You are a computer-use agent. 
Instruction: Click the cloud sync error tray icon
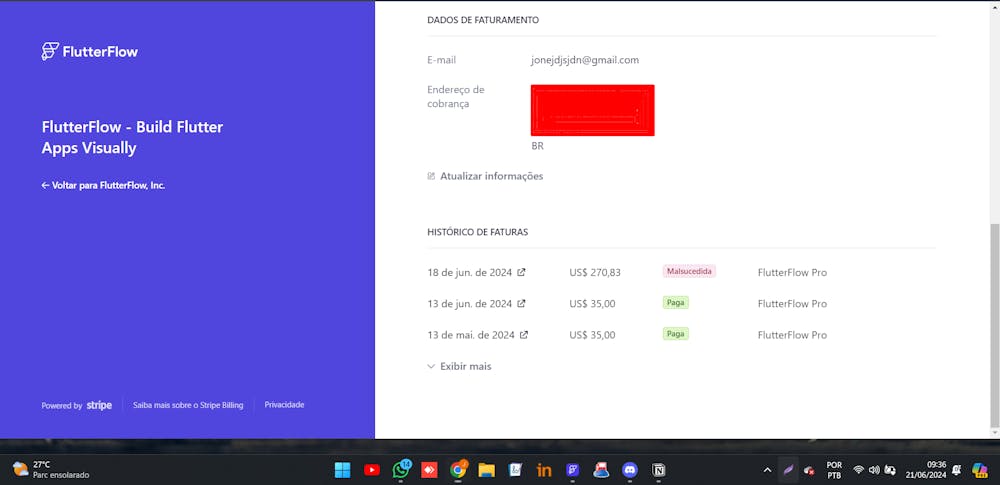pos(809,470)
